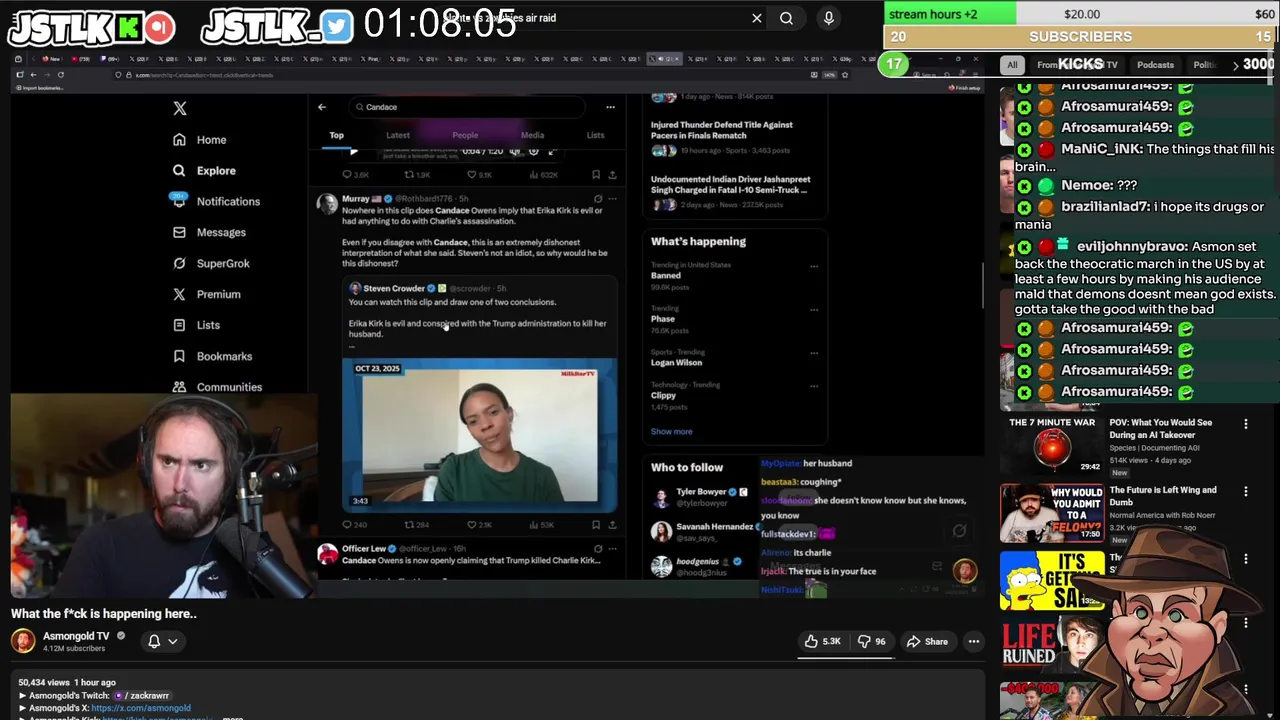This screenshot has height=720, width=1280.
Task: Switch to the Latest search results tab
Action: (x=398, y=135)
